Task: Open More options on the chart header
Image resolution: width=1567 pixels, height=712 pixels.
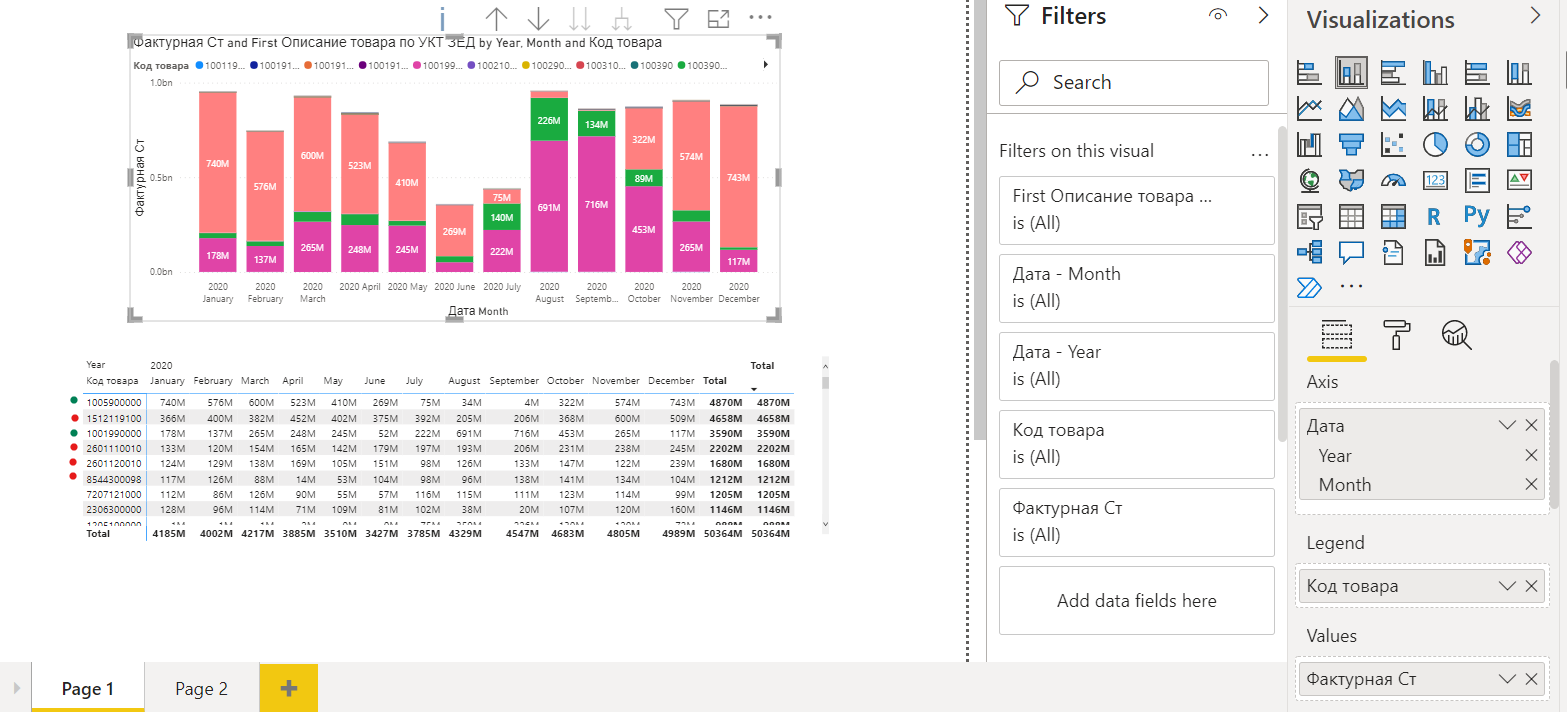Action: (760, 17)
